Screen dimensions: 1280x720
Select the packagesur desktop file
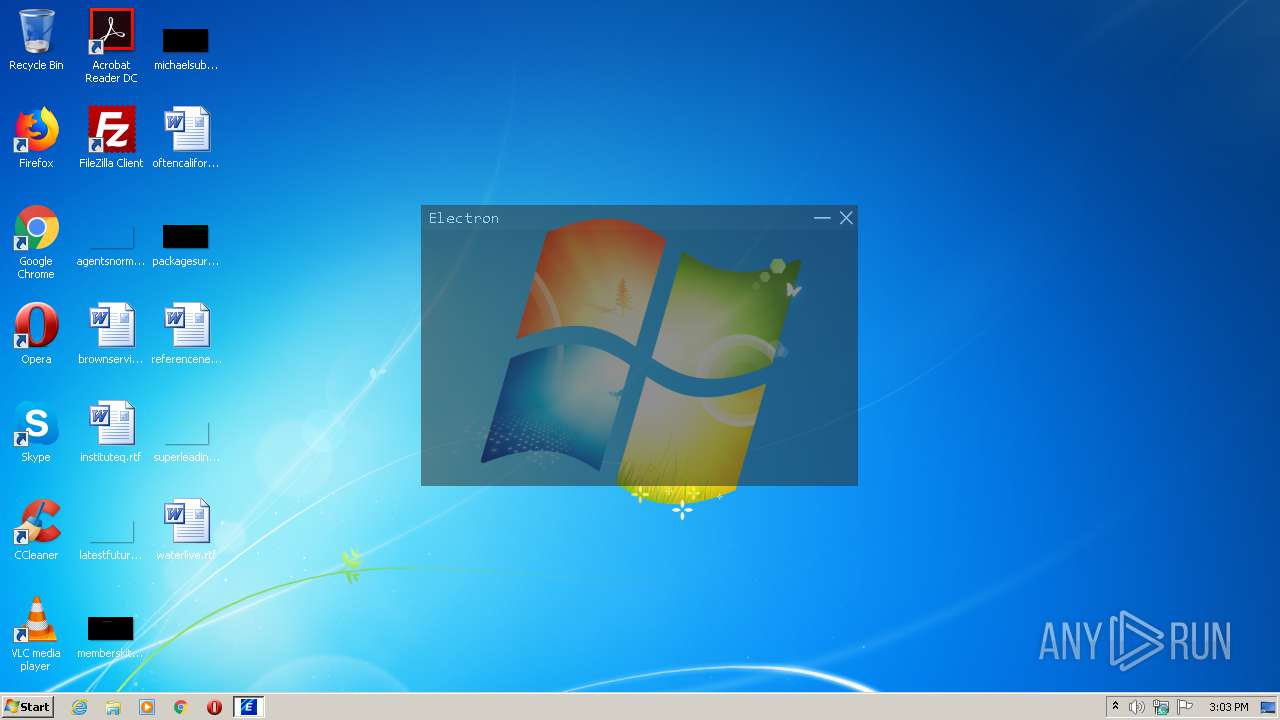186,245
